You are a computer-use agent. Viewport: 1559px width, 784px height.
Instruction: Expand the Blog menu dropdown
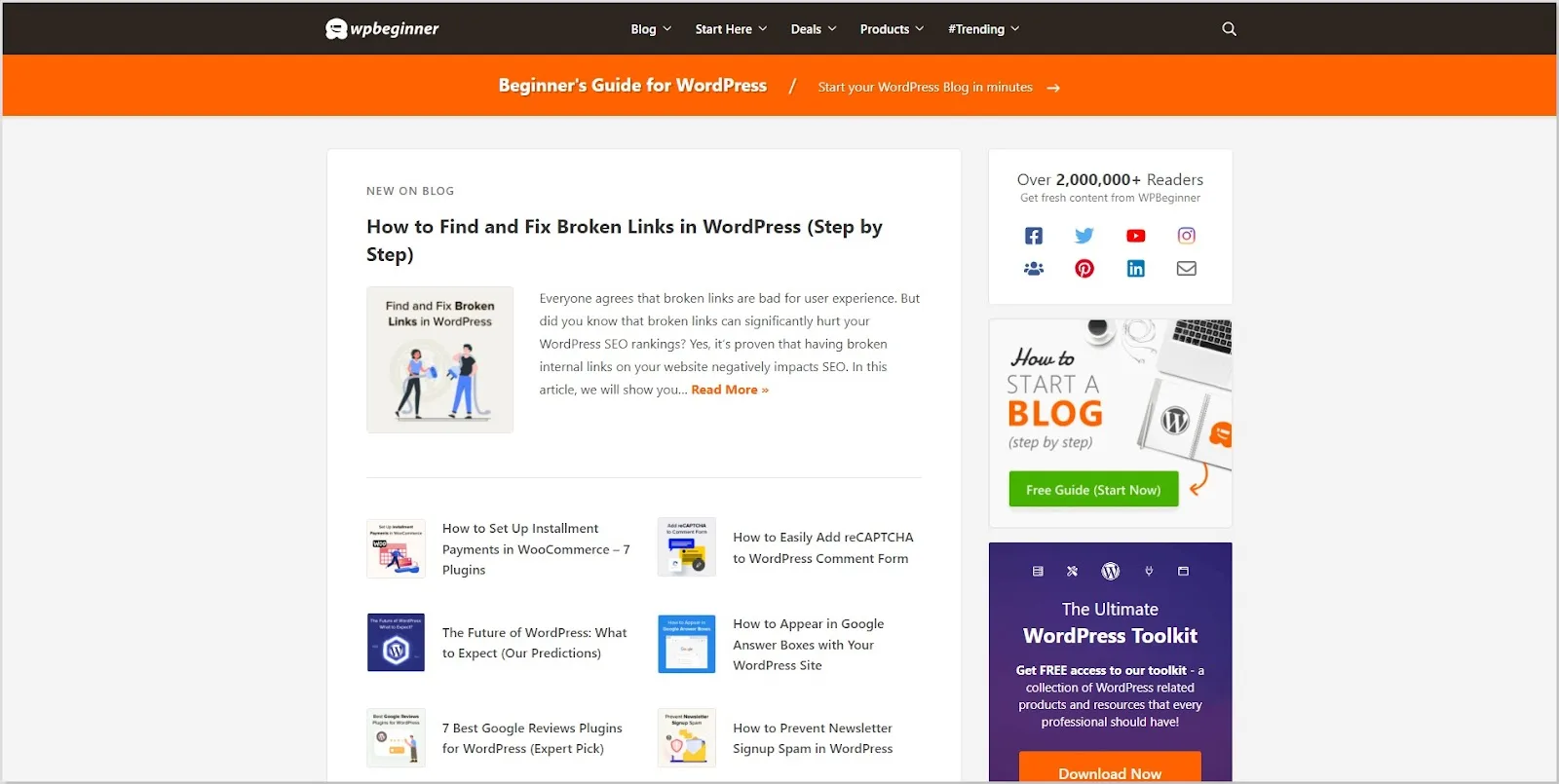(x=651, y=29)
